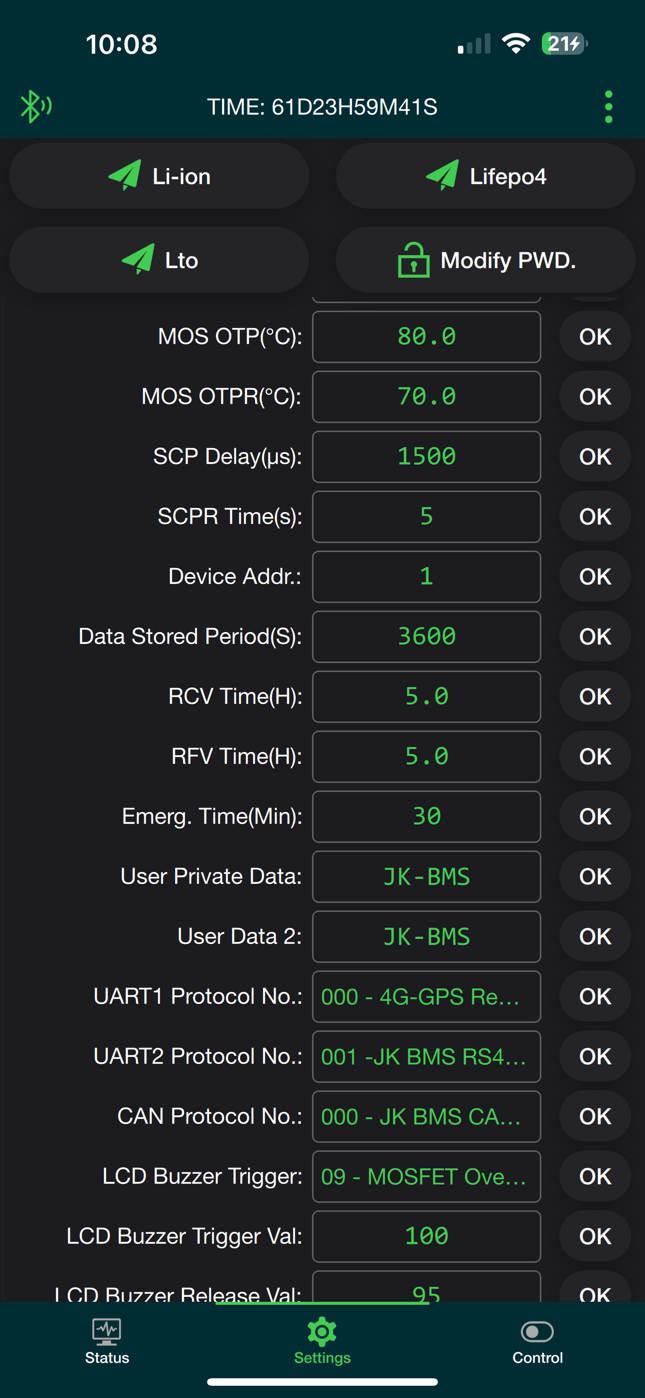Tap the Bluetooth connection icon
645x1398 pixels.
(x=36, y=106)
